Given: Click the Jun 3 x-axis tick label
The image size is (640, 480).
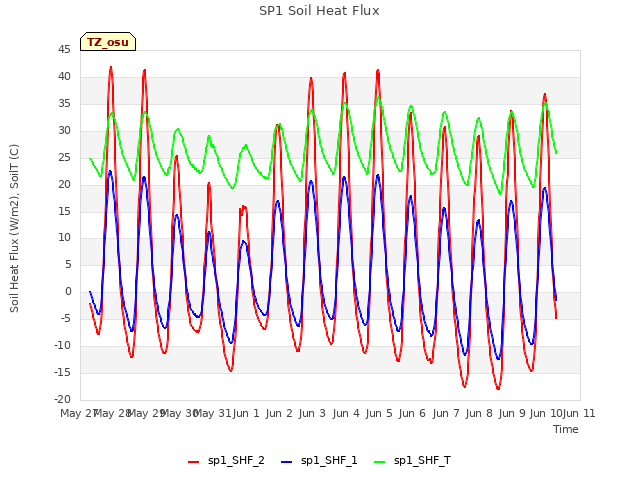Looking at the screenshot, I should pos(312,413).
